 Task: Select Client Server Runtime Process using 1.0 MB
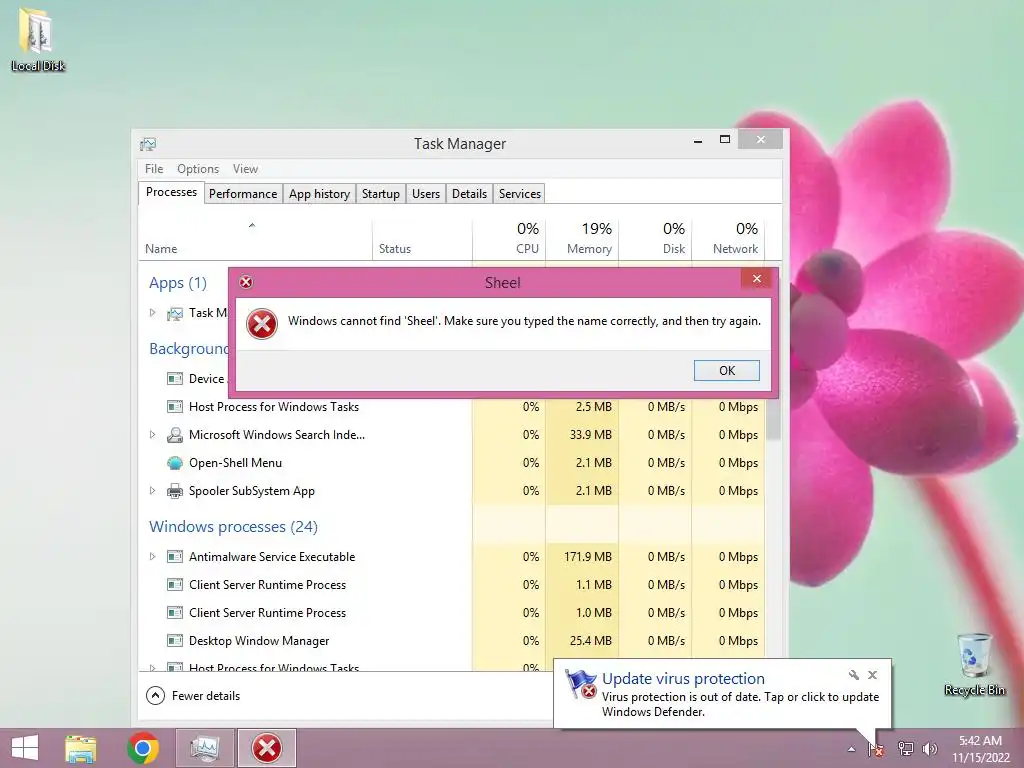point(452,613)
